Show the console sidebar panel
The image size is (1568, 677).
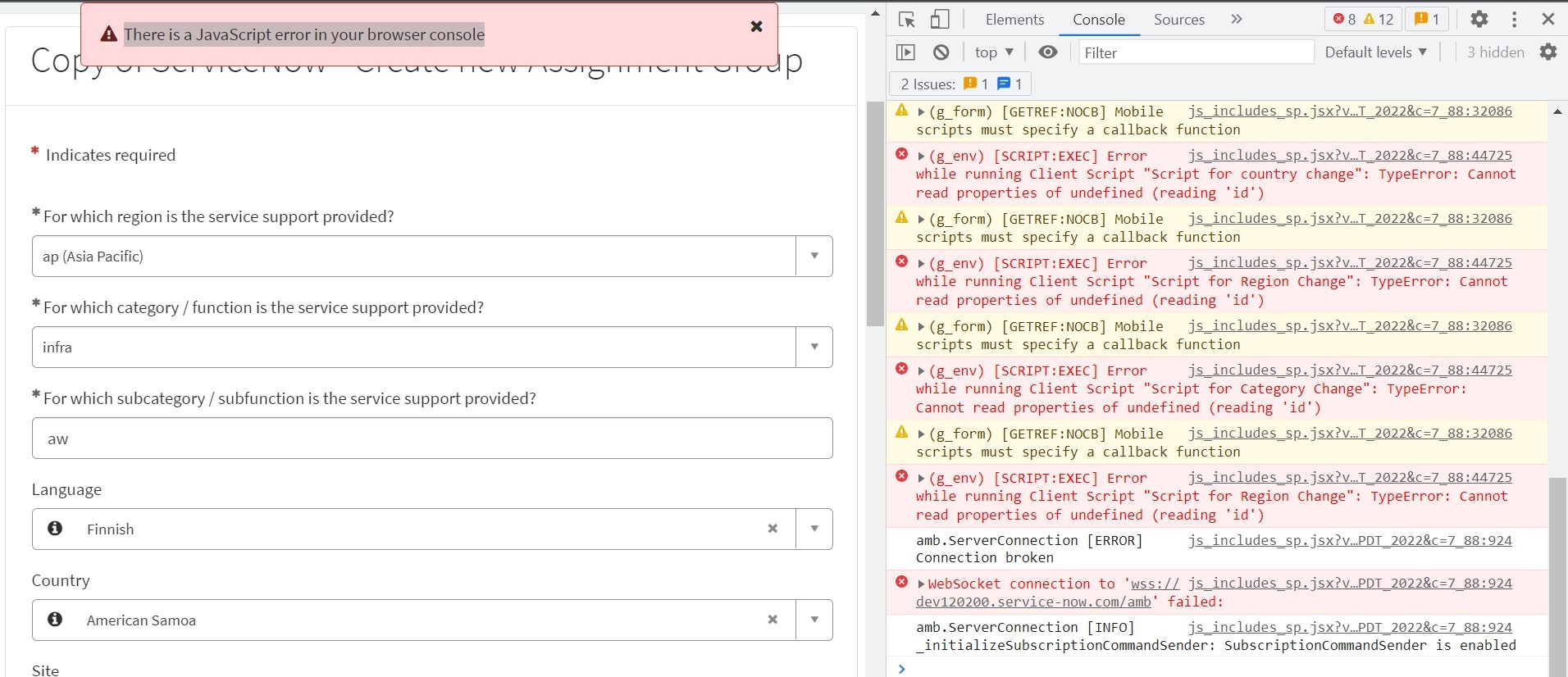coord(905,52)
